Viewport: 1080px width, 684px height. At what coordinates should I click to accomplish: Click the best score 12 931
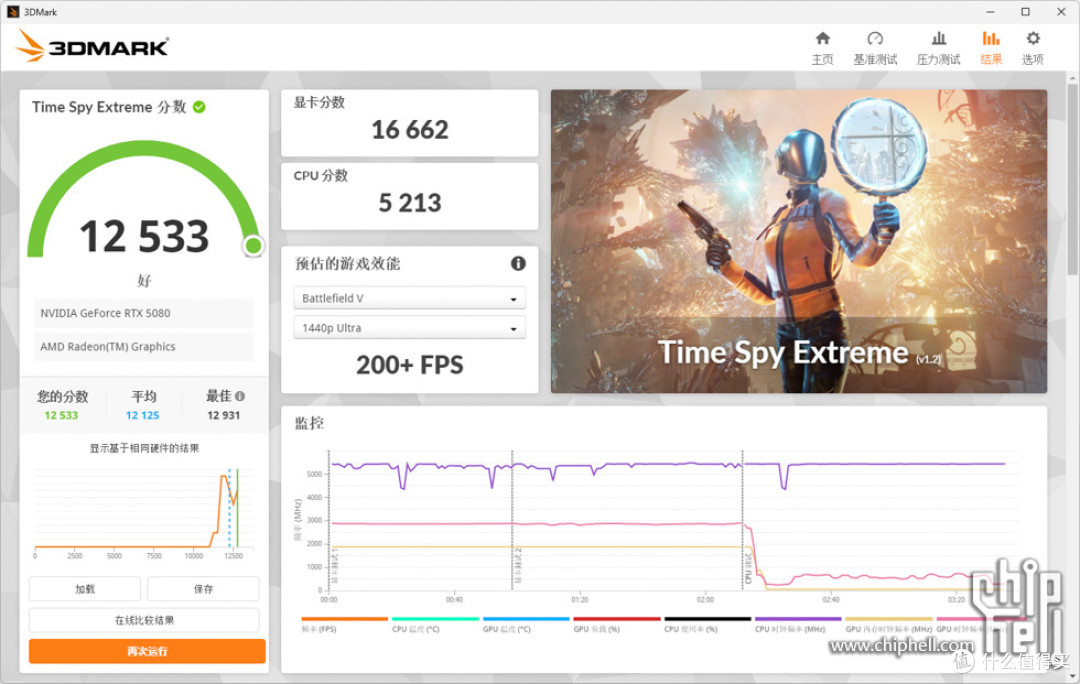[x=224, y=415]
